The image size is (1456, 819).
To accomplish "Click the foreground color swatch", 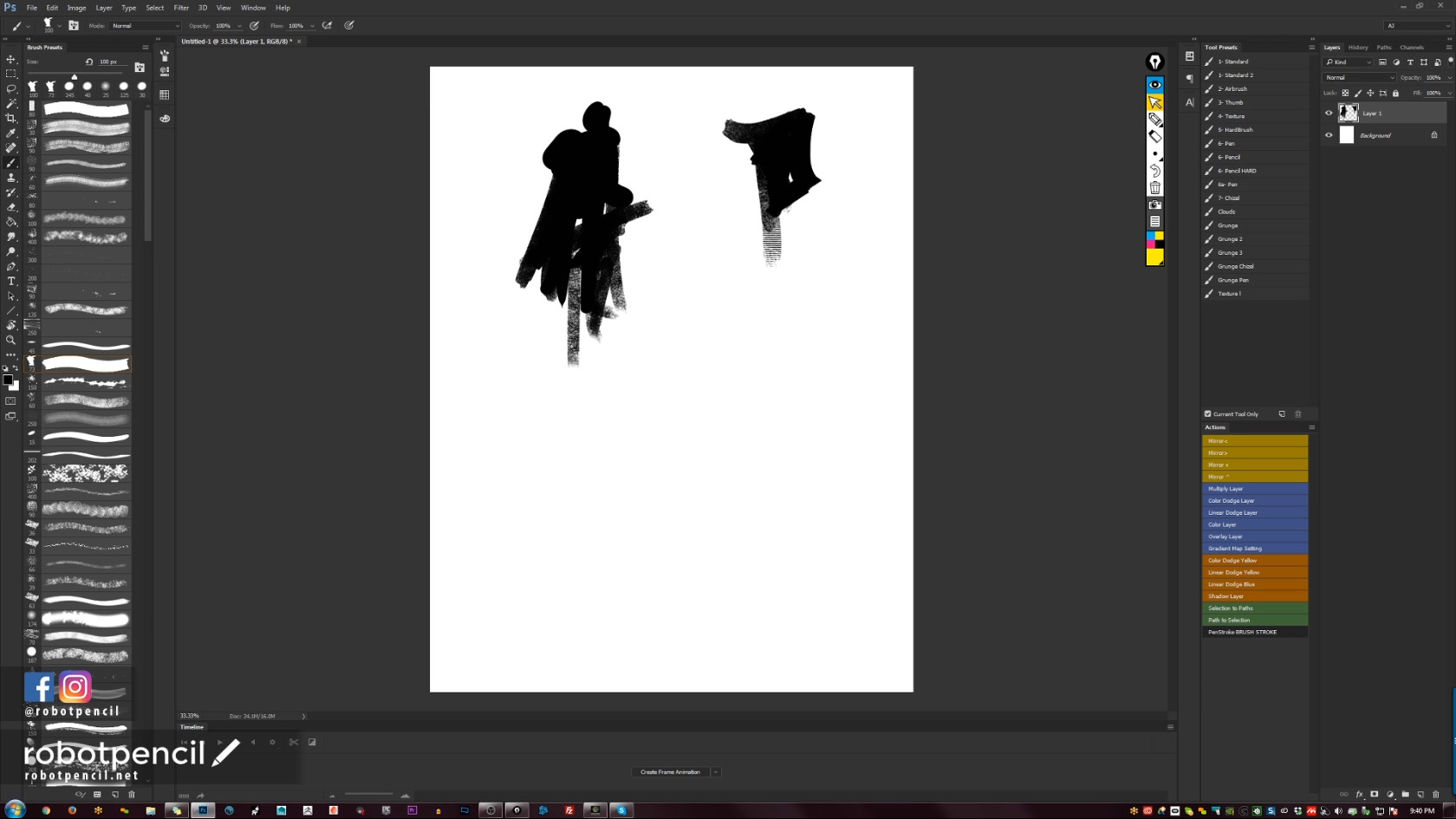I will coord(8,380).
